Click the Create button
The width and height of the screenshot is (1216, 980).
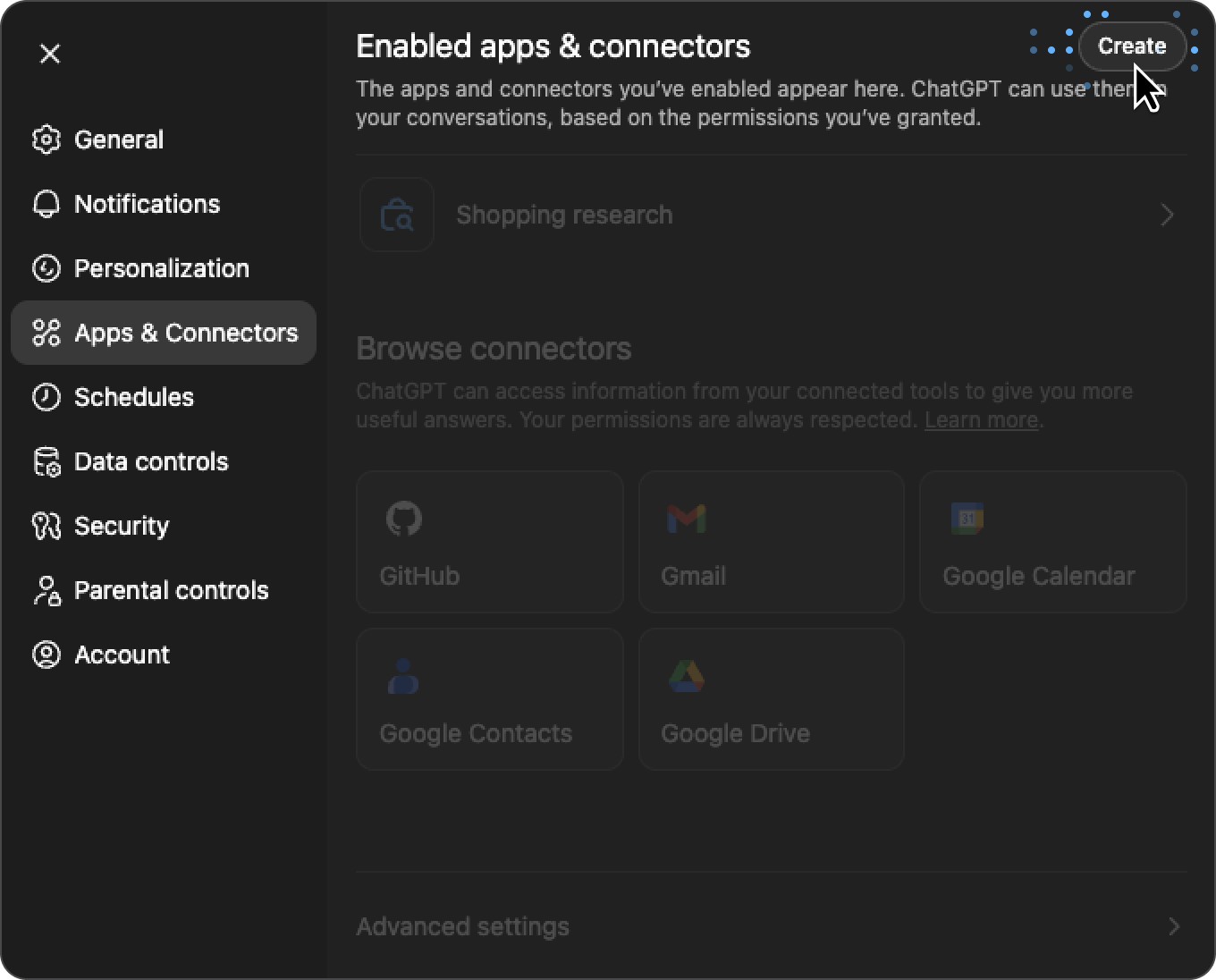click(1132, 46)
